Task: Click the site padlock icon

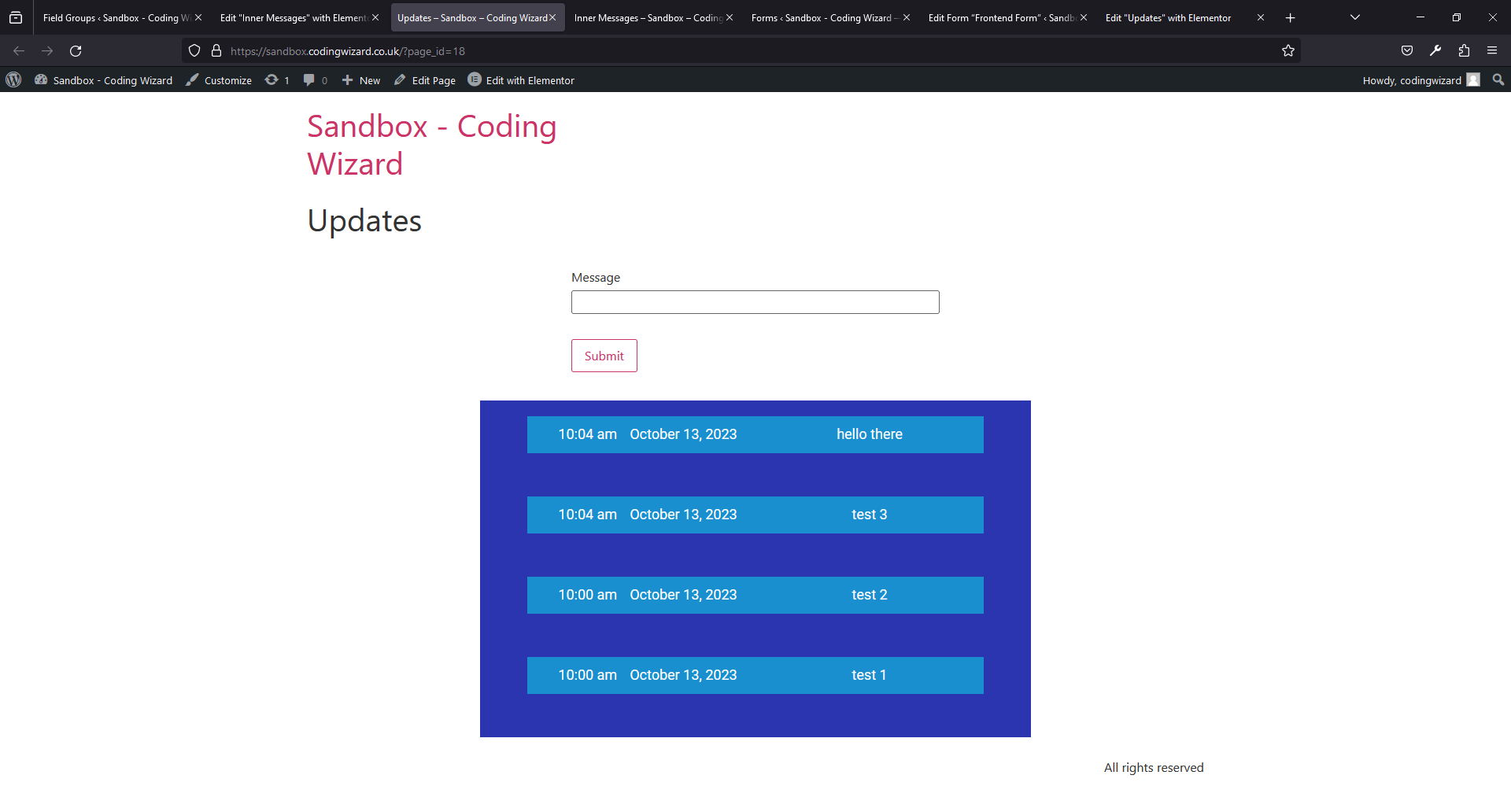Action: [x=216, y=51]
